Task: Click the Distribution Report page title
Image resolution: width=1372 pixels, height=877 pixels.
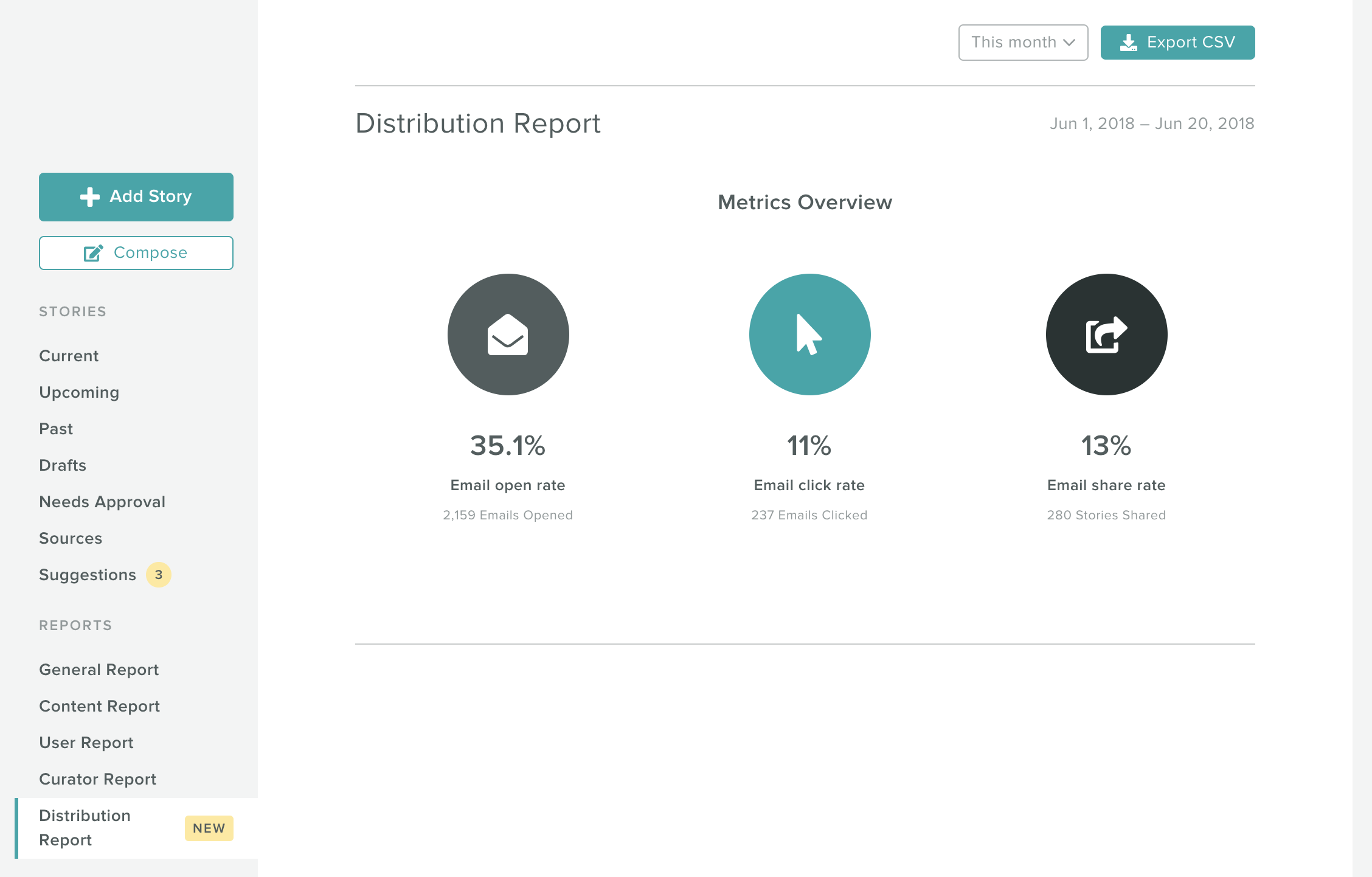Action: (x=478, y=123)
